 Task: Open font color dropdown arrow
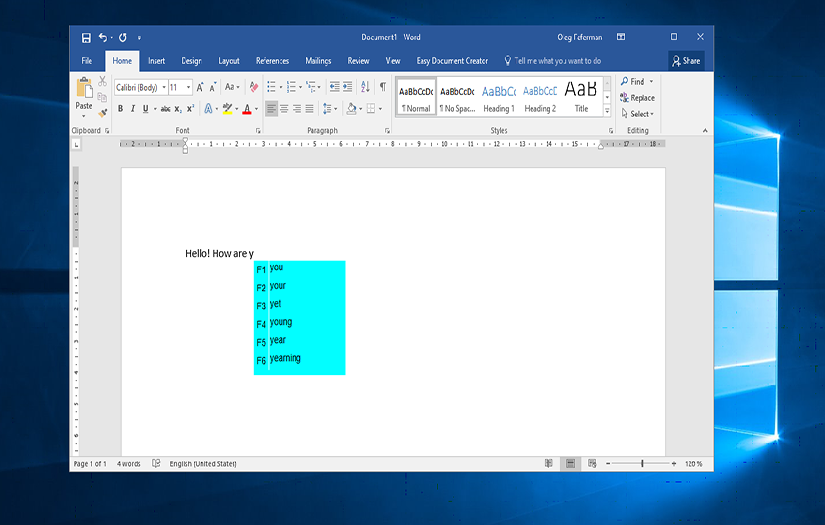point(257,109)
